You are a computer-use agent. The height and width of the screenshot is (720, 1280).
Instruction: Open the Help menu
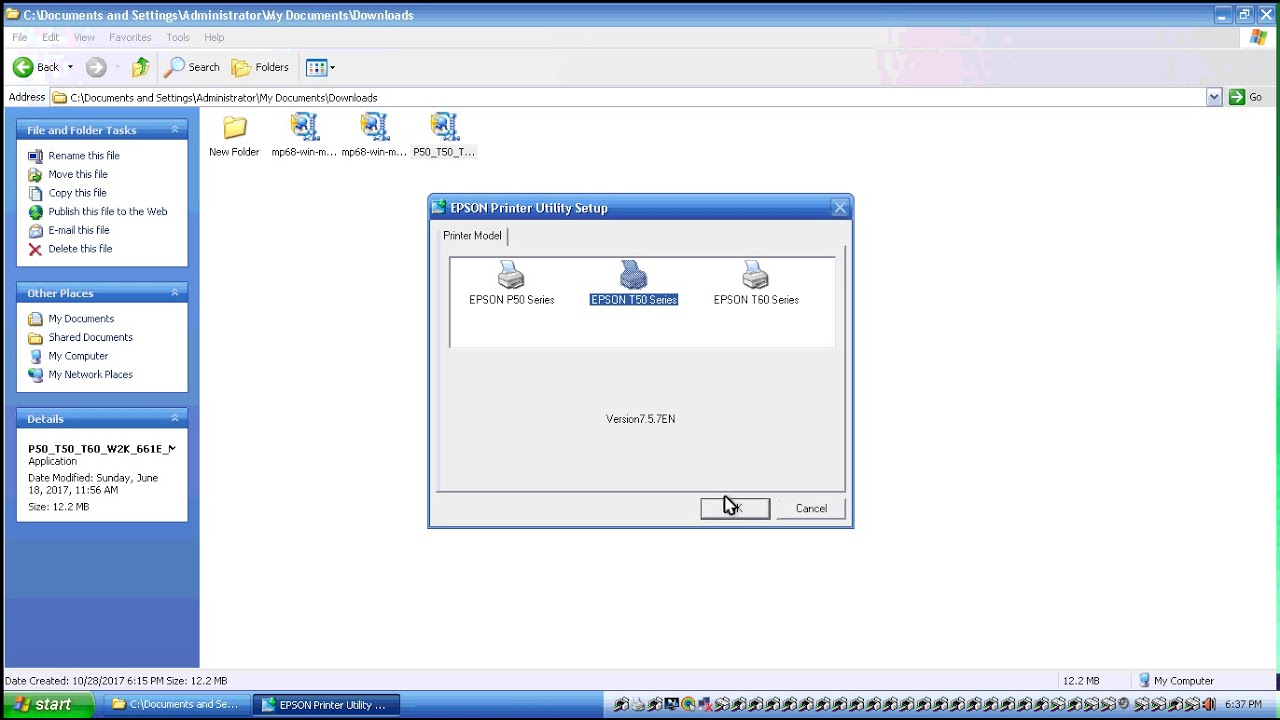[214, 37]
